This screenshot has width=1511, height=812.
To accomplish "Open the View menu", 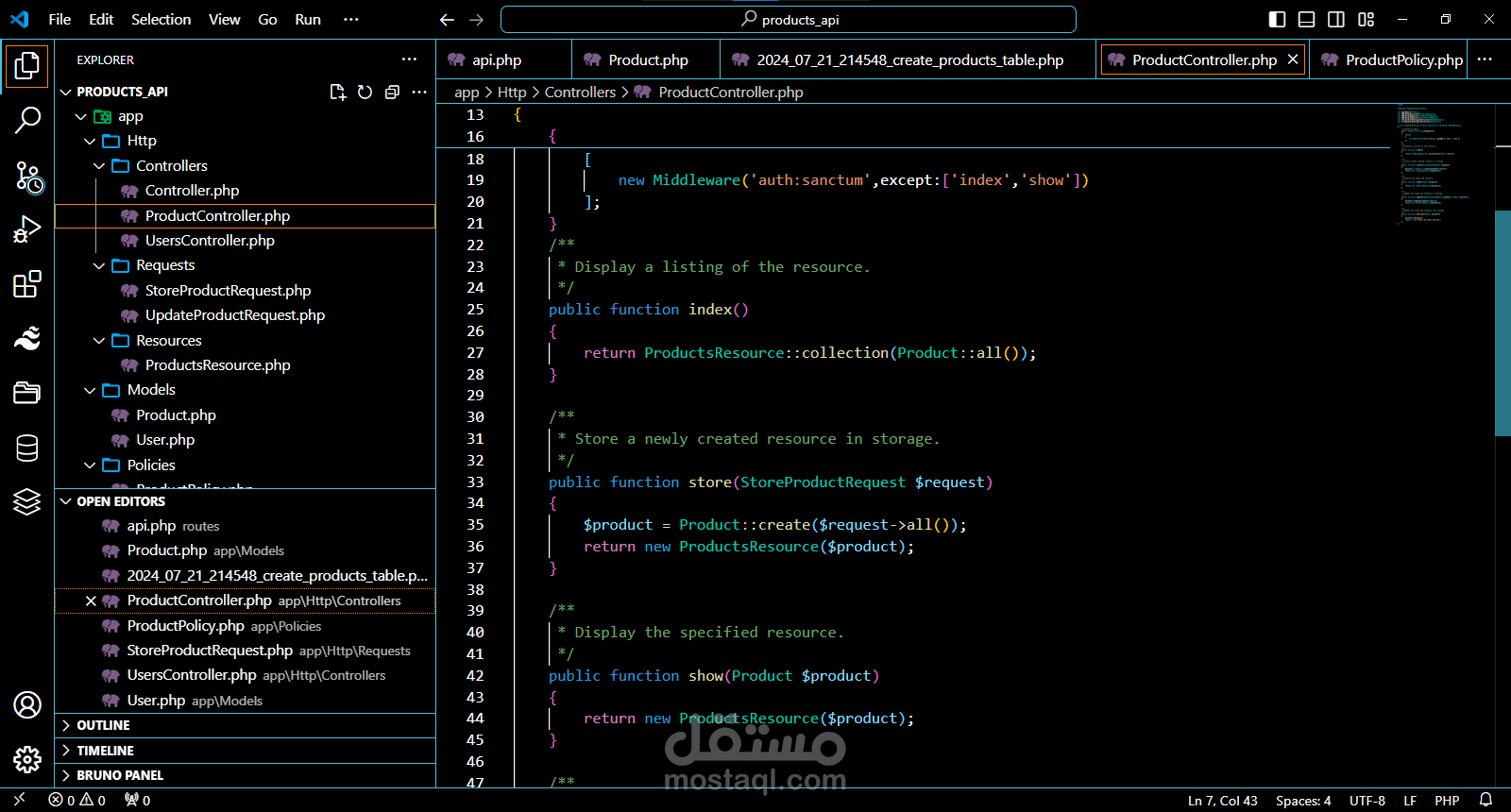I will click(224, 19).
